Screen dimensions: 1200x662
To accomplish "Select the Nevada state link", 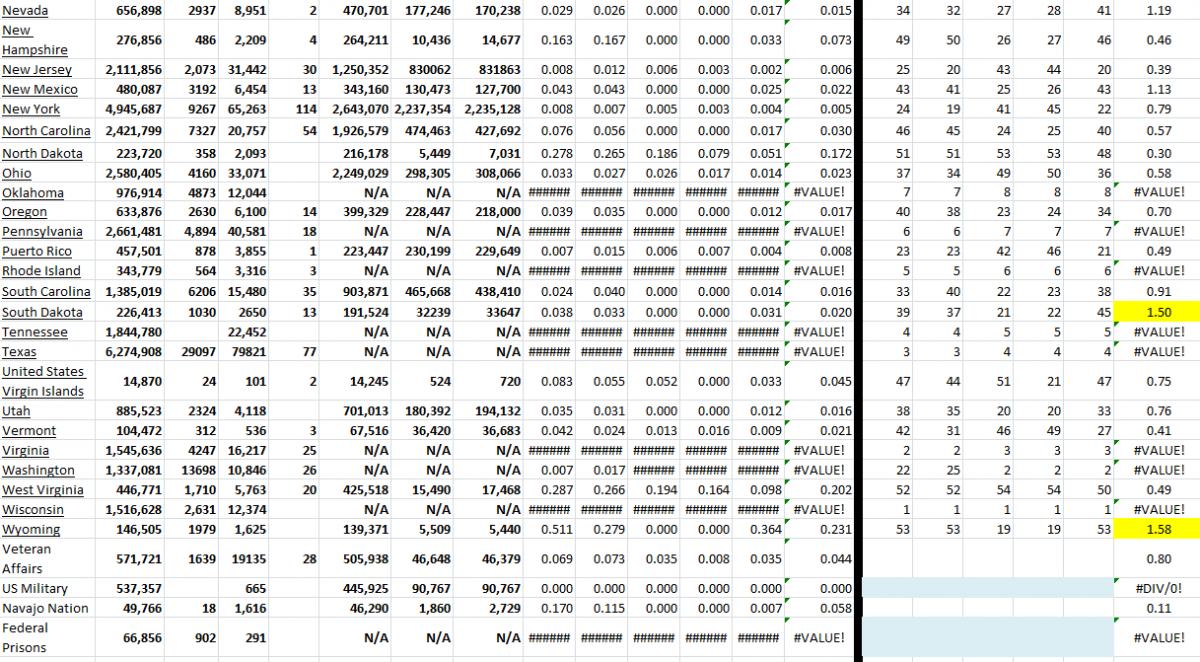I will (x=25, y=11).
